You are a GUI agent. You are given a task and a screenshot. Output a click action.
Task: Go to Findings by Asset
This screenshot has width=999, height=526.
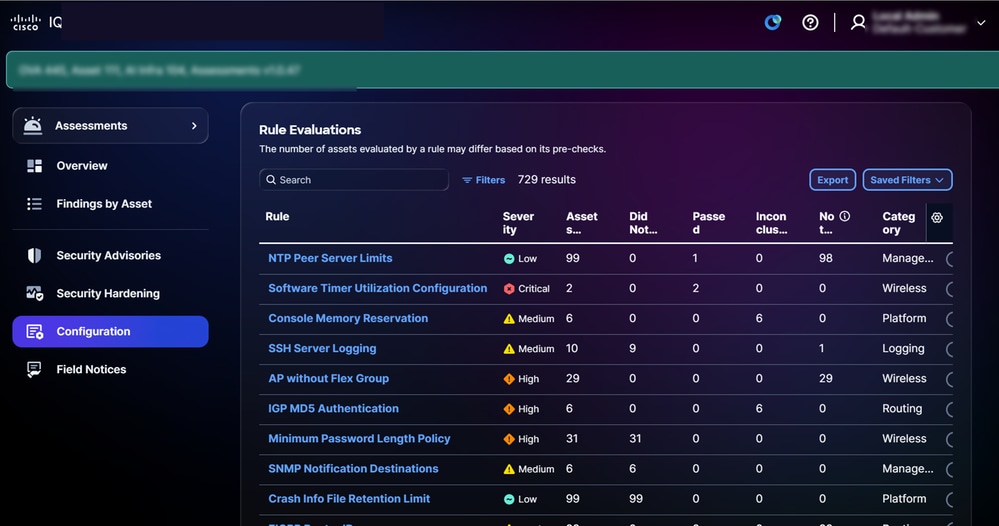pyautogui.click(x=104, y=204)
